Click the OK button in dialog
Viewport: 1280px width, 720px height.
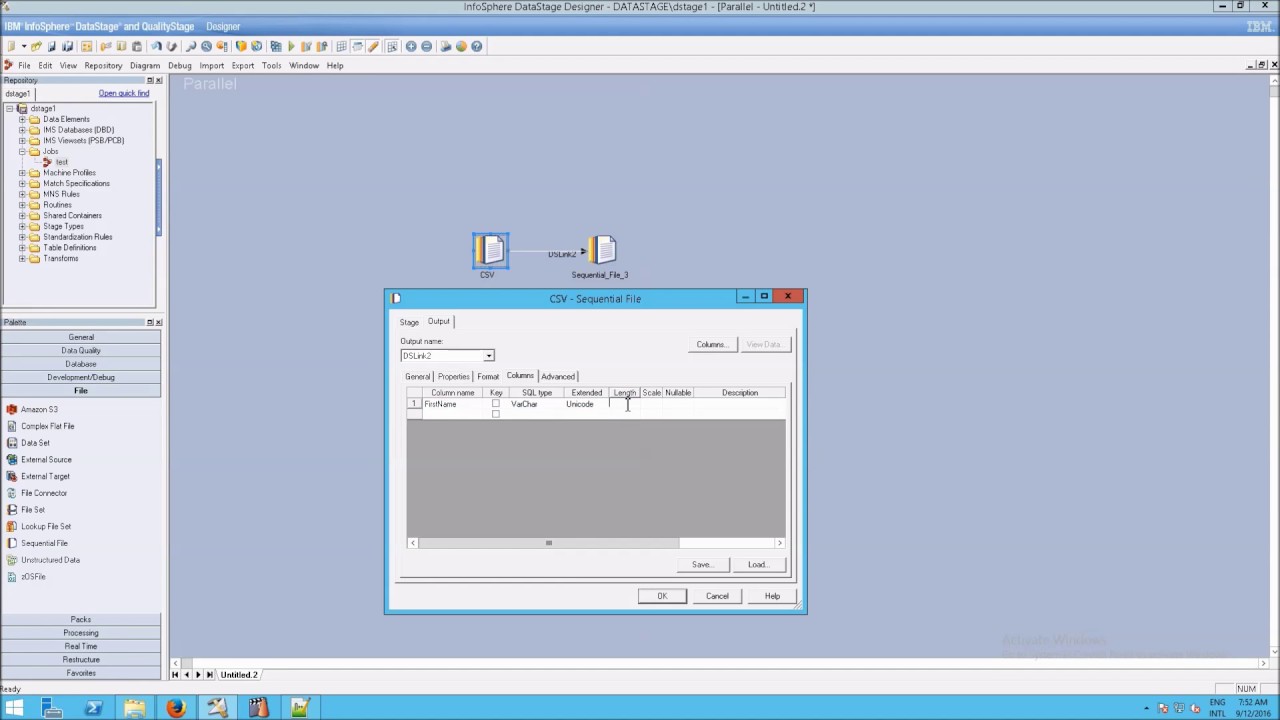tap(662, 596)
